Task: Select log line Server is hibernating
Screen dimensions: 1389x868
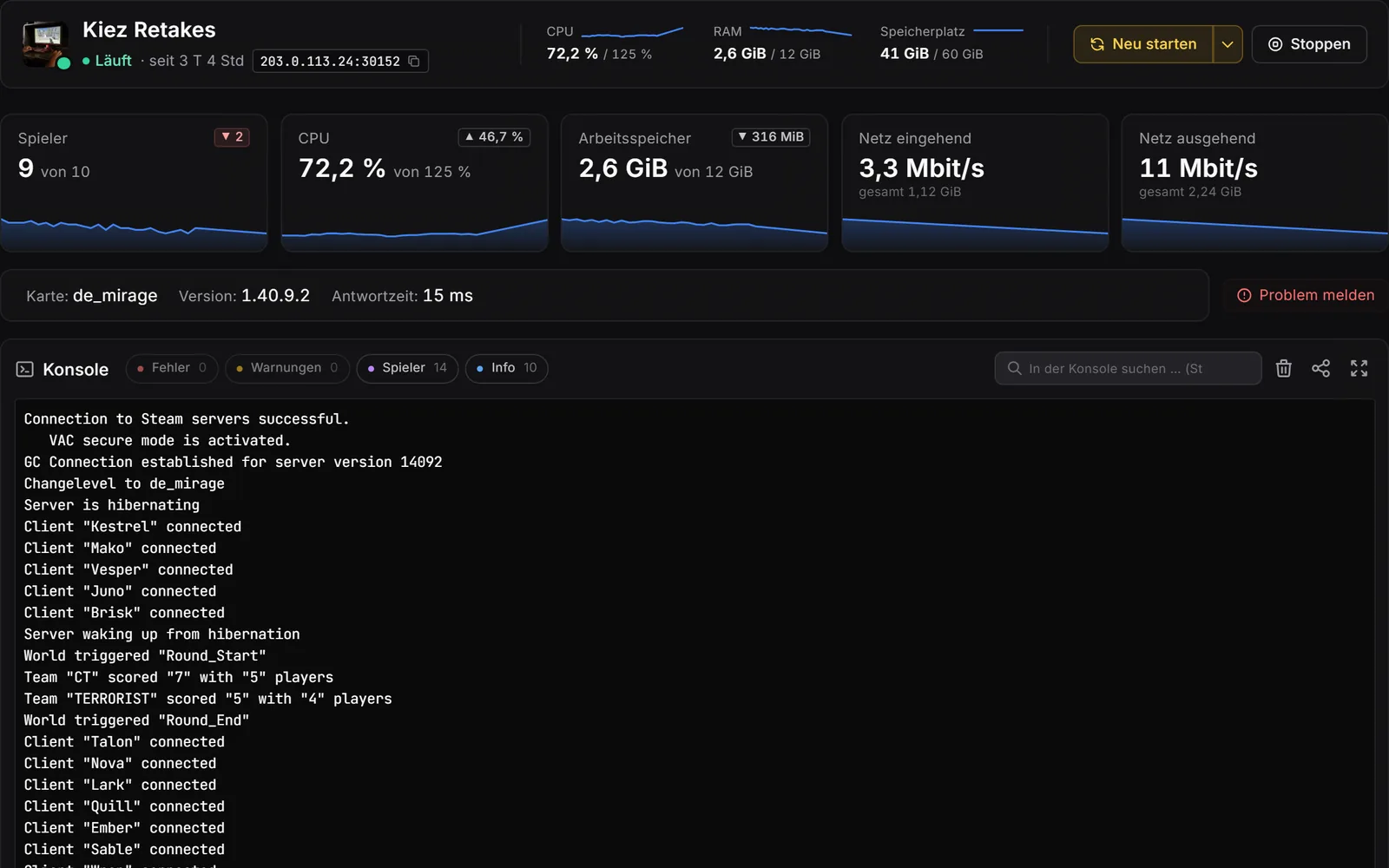Action: [x=112, y=505]
